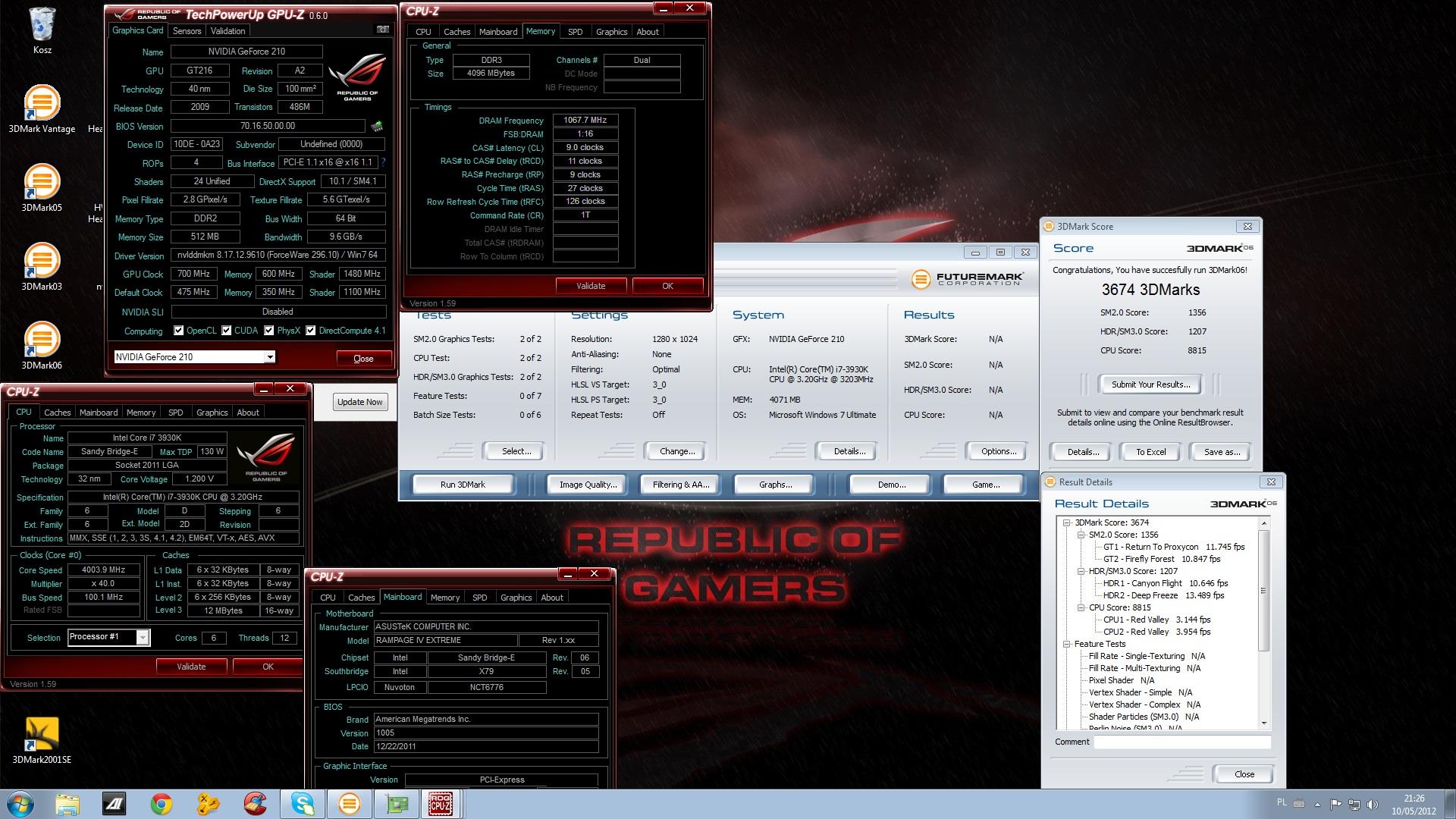Viewport: 1456px width, 819px height.
Task: Launch the 3DMark06 desktop shortcut
Action: [42, 346]
